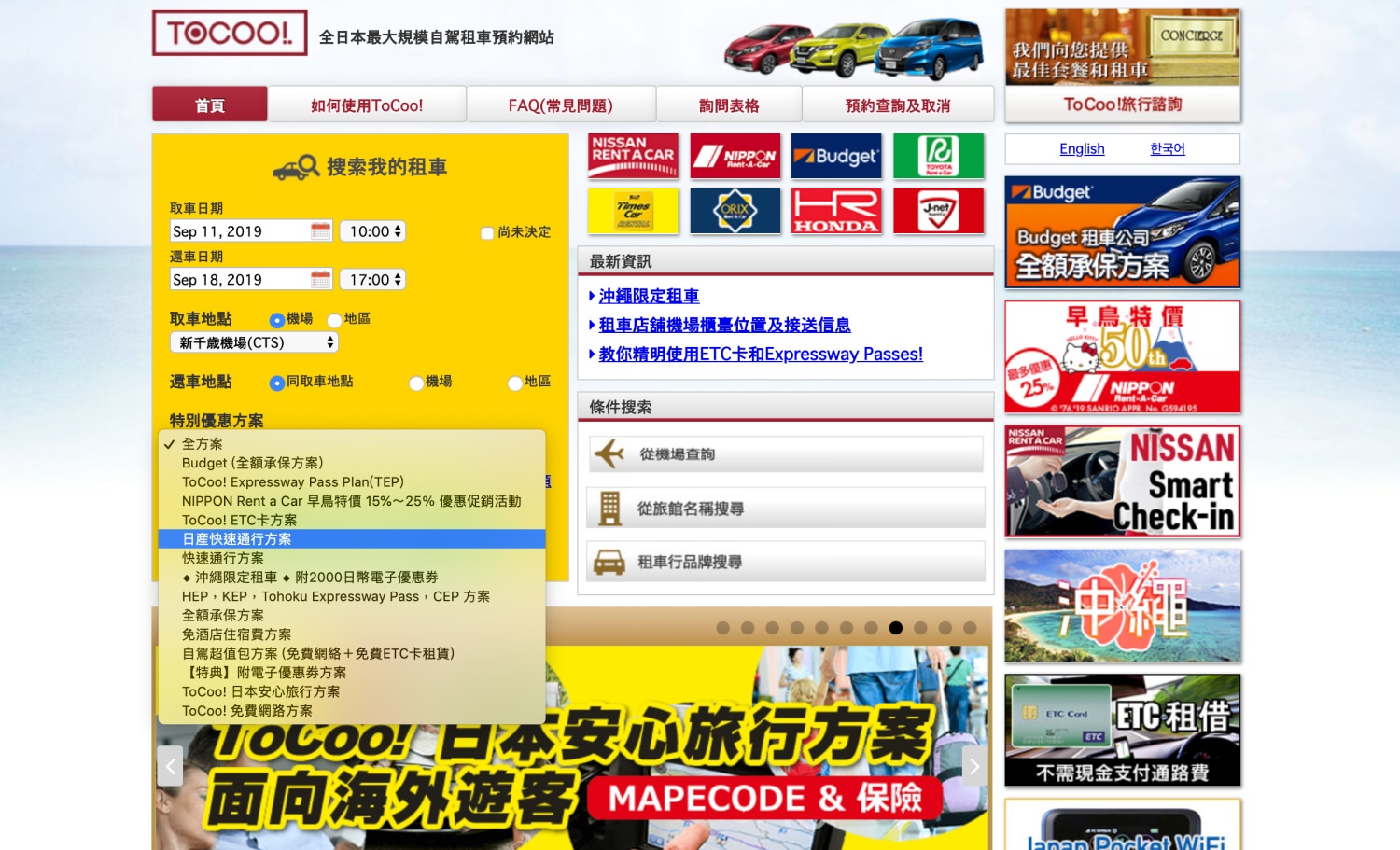Screen dimensions: 1400x850
Task: Open Toyota Rent a Car green logo
Action: point(938,155)
